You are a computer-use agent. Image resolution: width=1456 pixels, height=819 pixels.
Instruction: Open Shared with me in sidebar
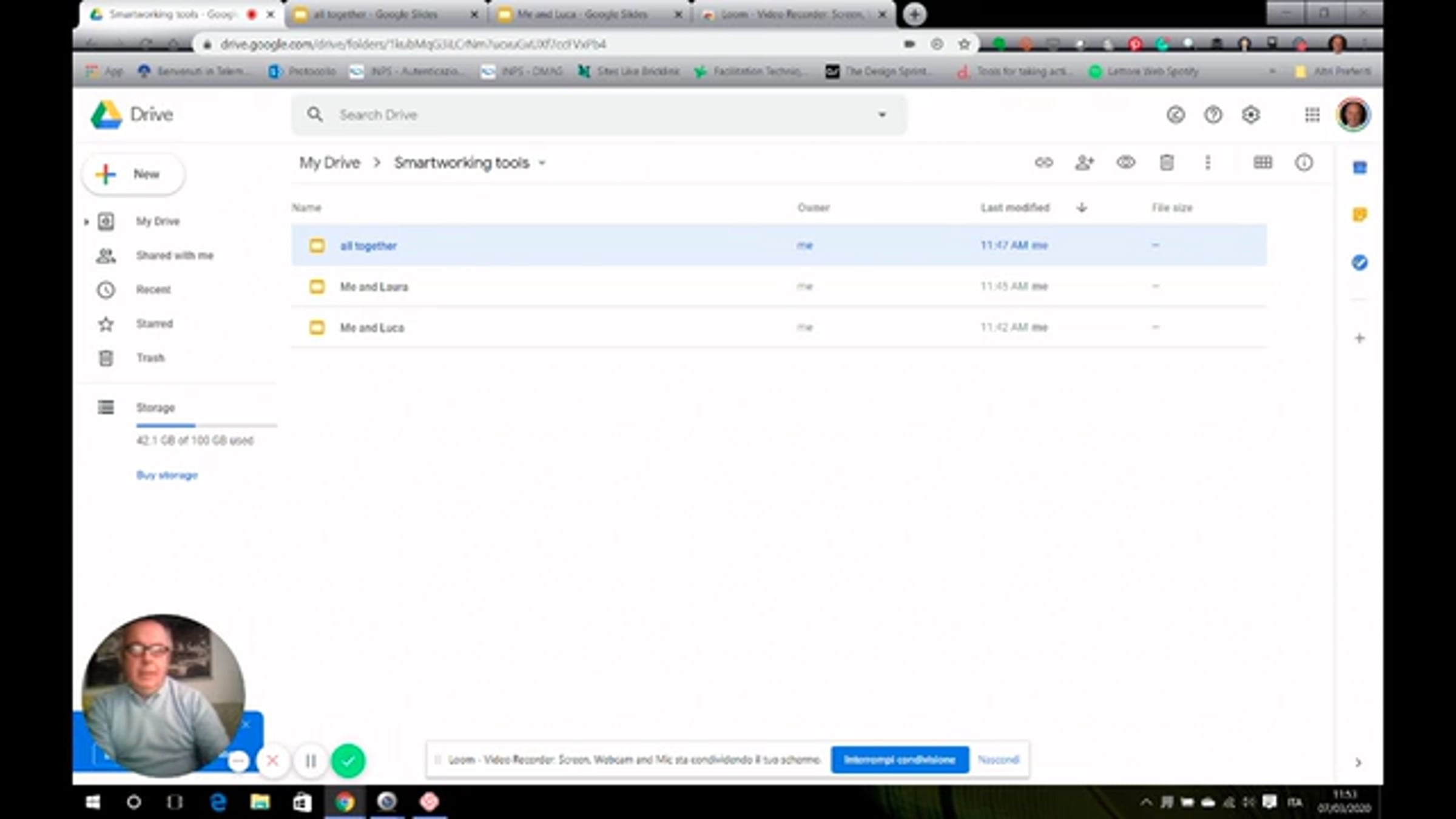tap(174, 255)
